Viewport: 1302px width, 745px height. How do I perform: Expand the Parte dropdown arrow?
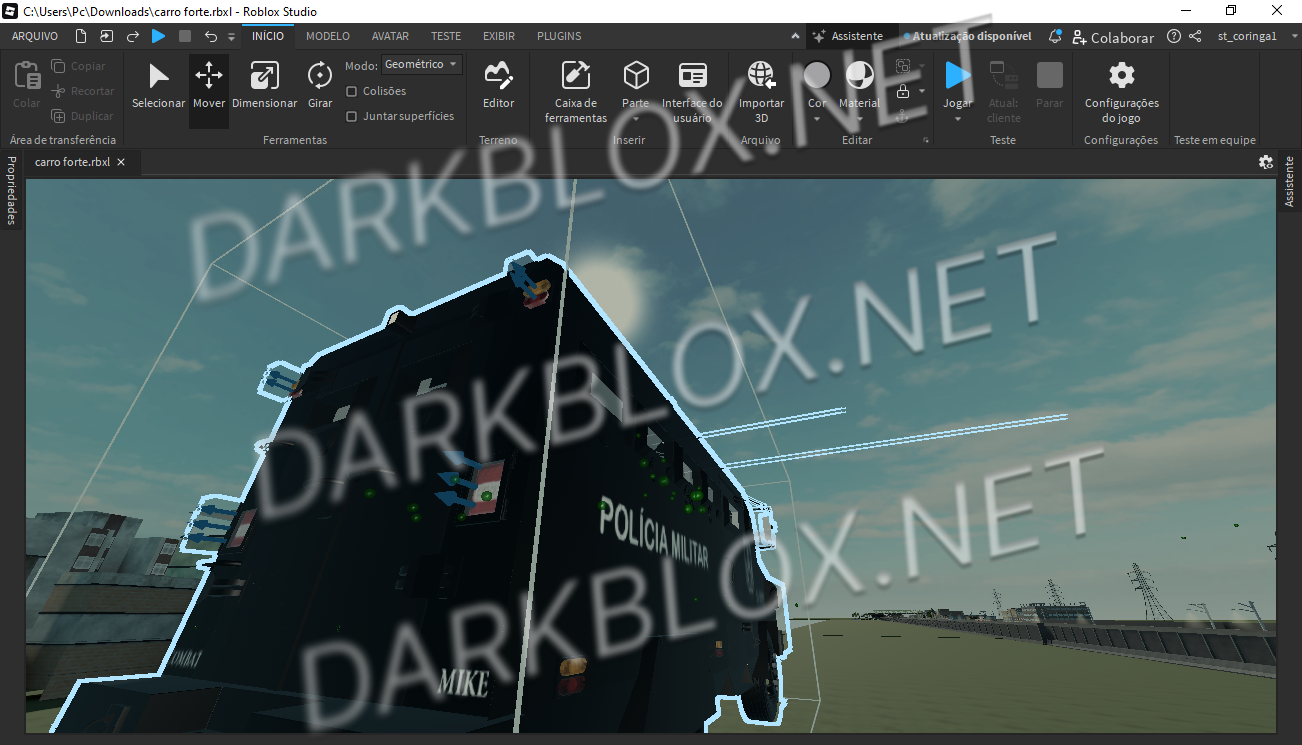click(636, 118)
